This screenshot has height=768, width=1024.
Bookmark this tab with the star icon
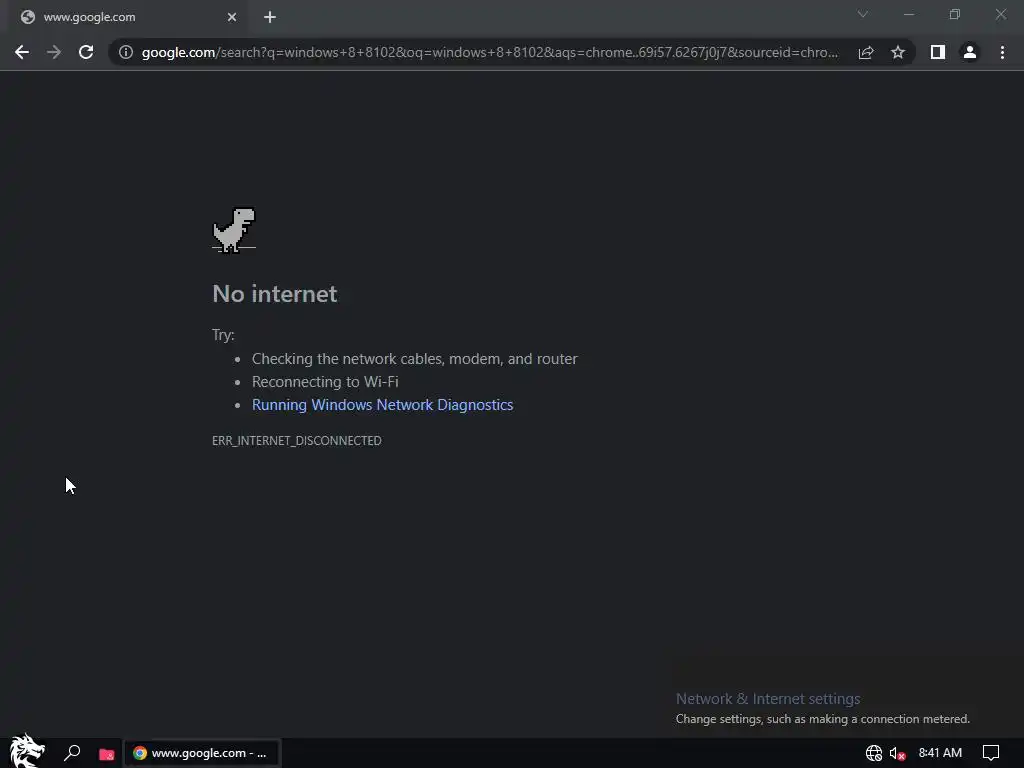(898, 52)
